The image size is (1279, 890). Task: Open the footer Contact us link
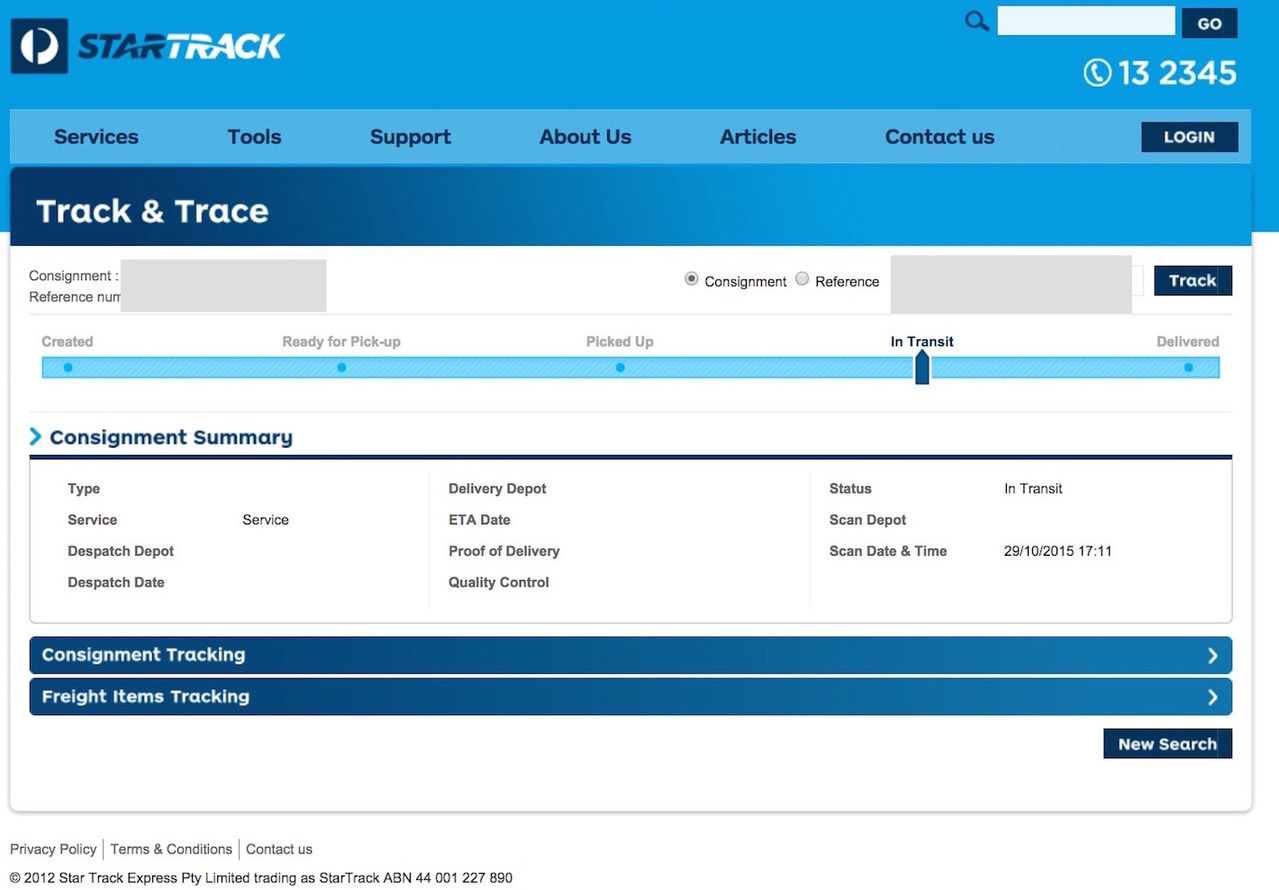pos(279,849)
